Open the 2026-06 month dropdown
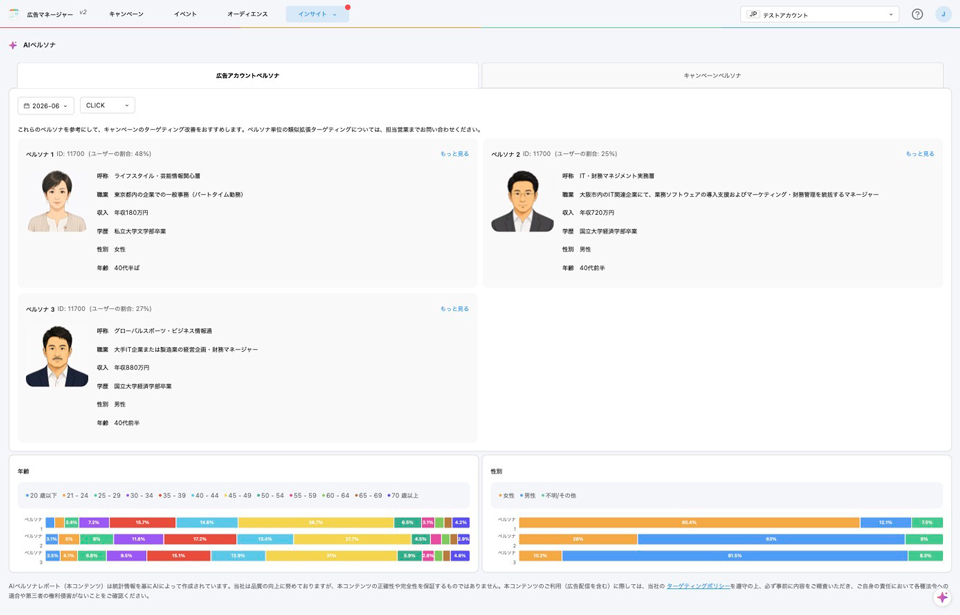This screenshot has height=615, width=960. [46, 105]
